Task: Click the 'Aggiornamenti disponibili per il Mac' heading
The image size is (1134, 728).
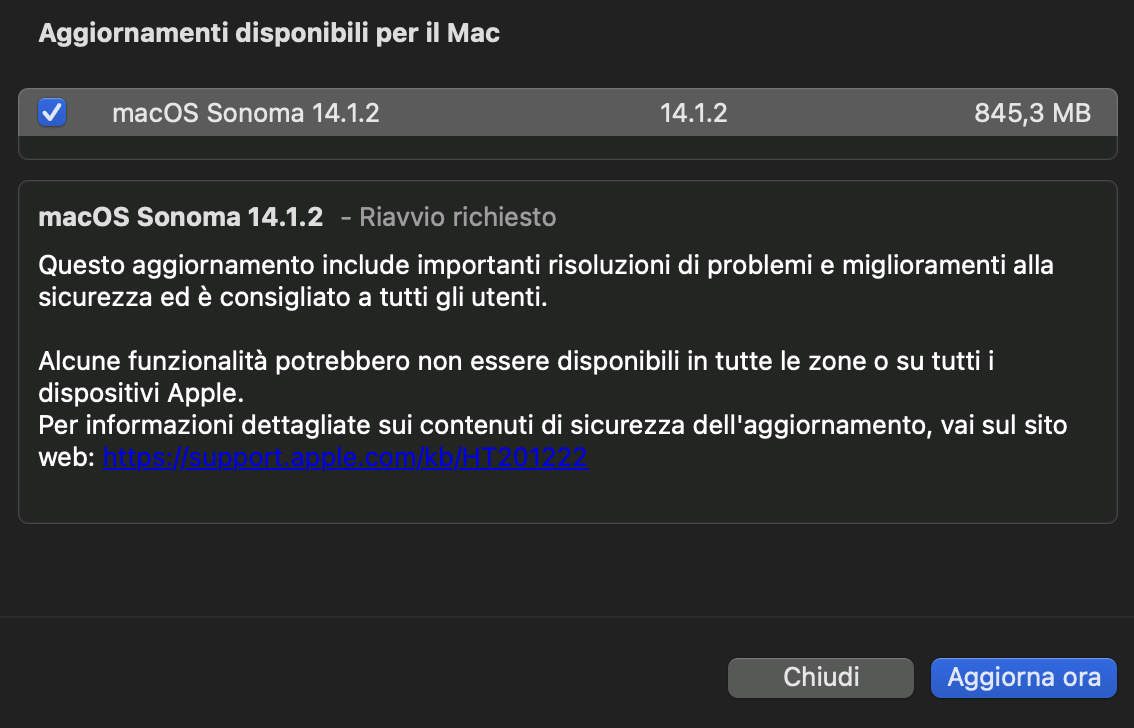Action: [269, 33]
